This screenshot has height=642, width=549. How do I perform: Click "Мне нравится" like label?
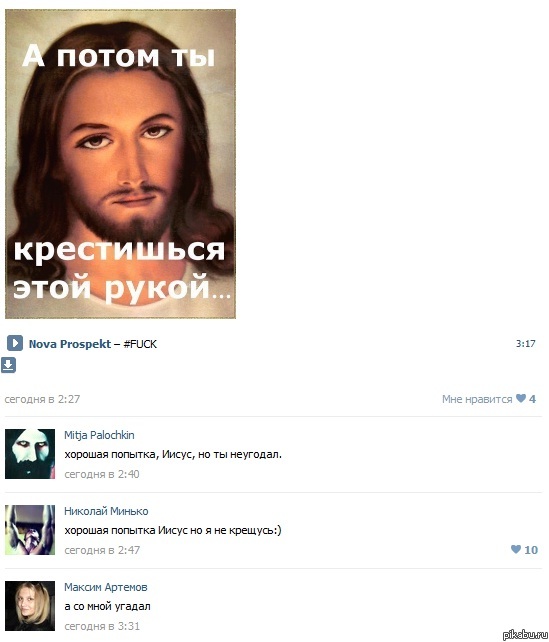coord(477,399)
